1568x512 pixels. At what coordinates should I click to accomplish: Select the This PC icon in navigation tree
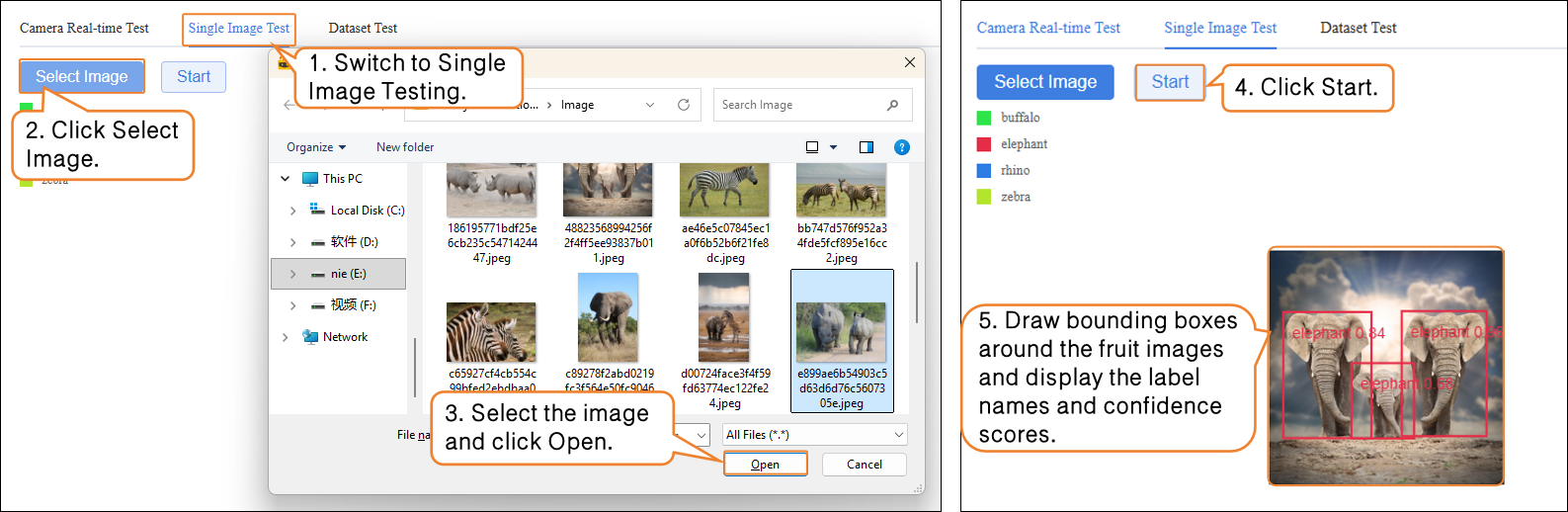click(x=309, y=179)
